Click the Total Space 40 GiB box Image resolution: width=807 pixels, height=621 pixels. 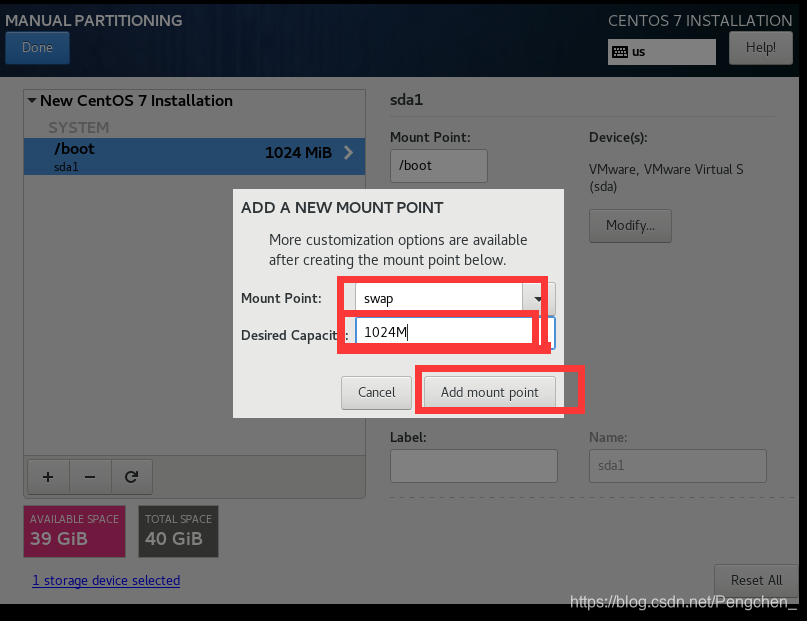tap(178, 531)
